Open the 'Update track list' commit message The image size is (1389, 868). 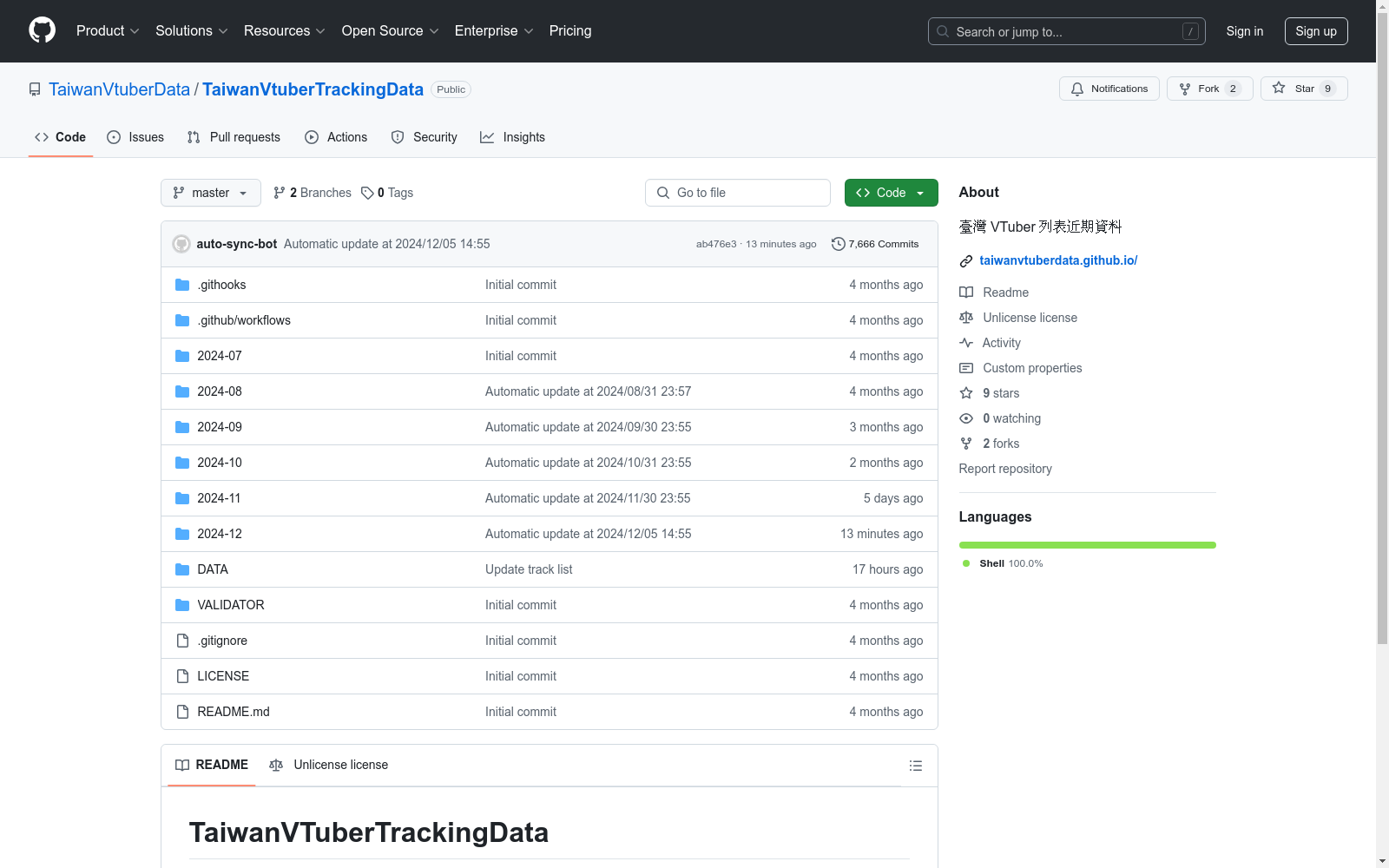(529, 569)
